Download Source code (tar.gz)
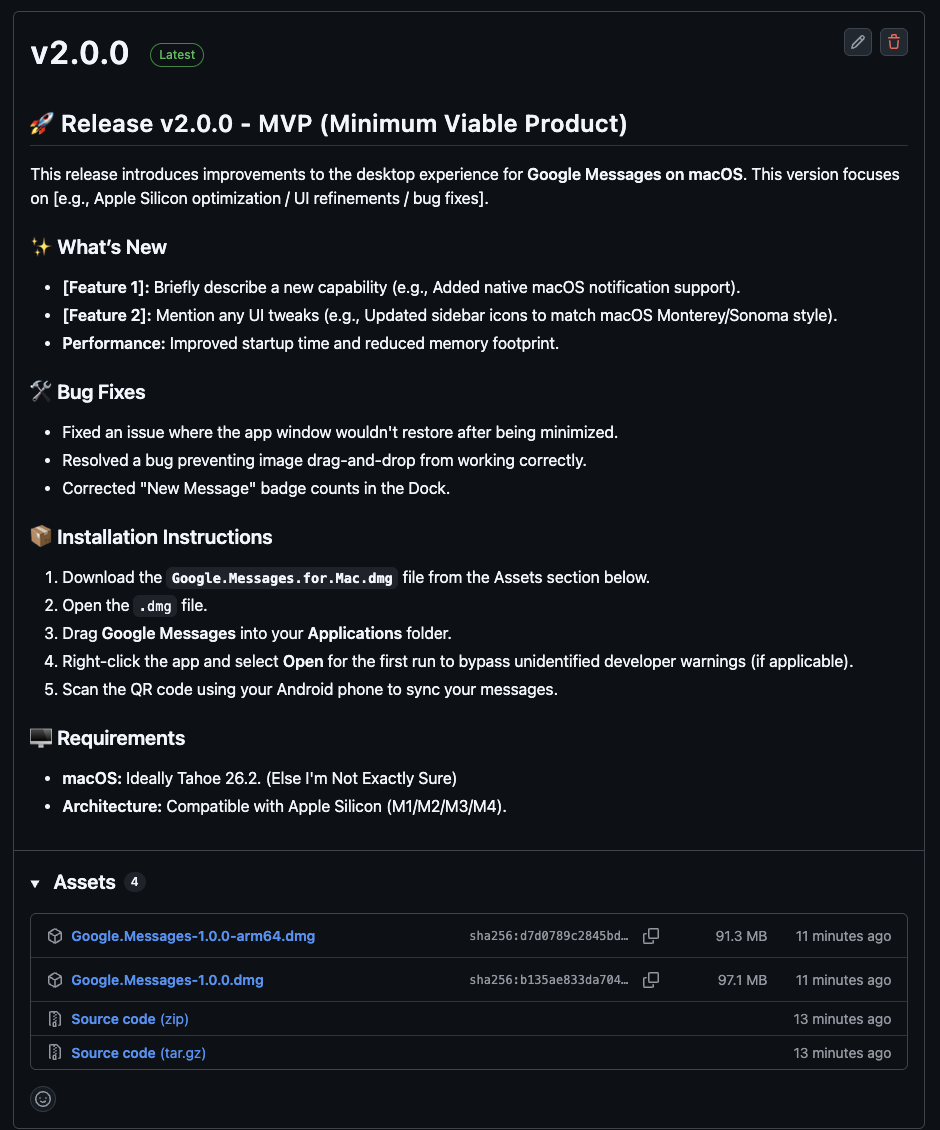Screen dimensions: 940x1130 click(x=138, y=1053)
